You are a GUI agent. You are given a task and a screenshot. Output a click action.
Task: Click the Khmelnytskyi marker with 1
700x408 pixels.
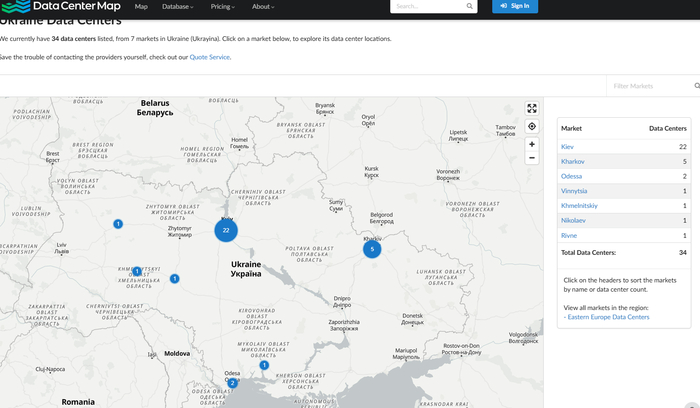point(137,271)
